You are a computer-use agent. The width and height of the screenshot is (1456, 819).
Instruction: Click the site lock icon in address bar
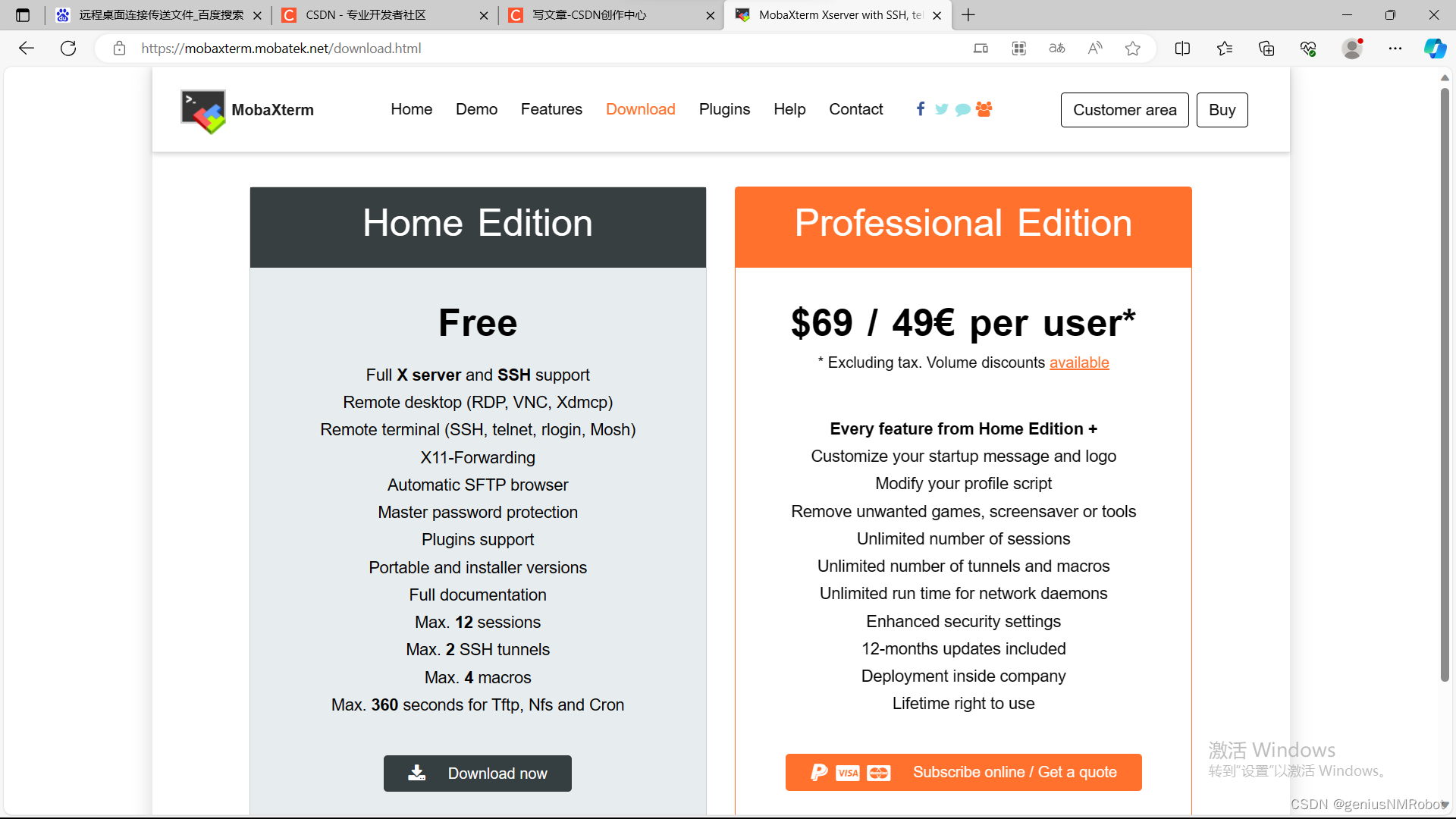pyautogui.click(x=119, y=49)
